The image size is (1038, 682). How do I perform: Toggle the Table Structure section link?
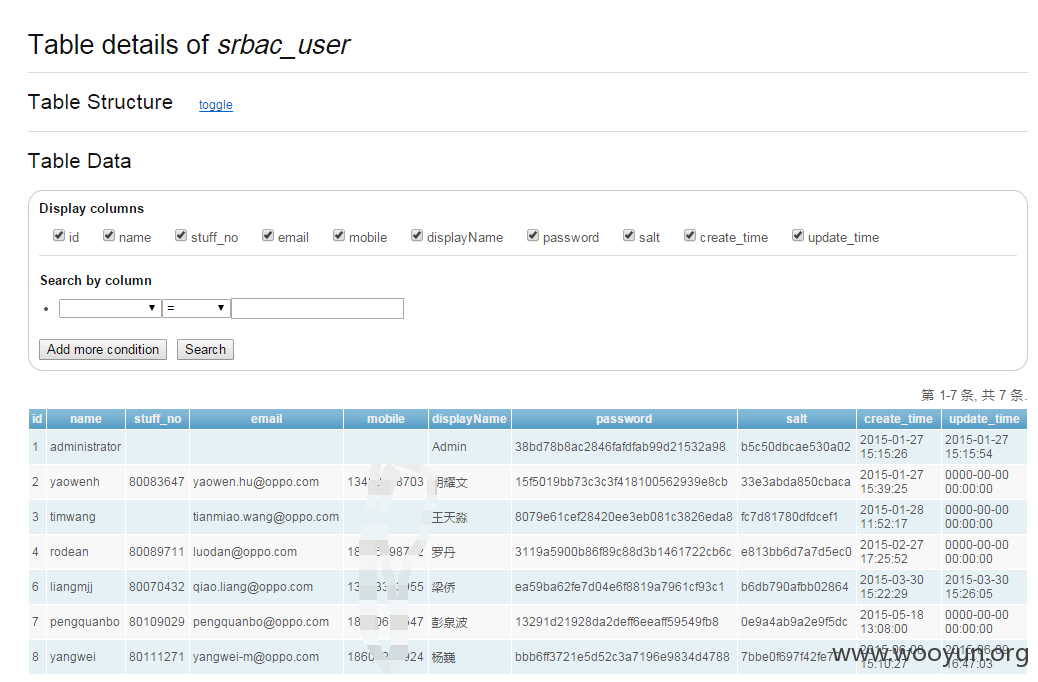click(216, 105)
